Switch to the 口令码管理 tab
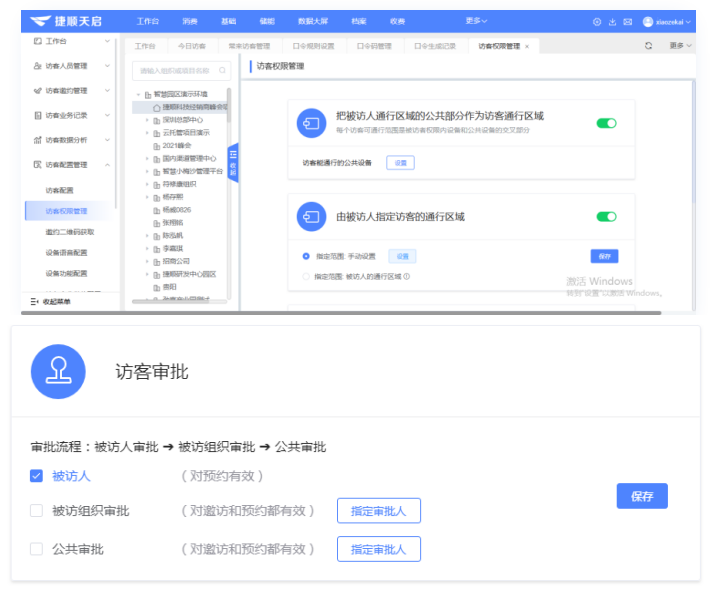This screenshot has height=601, width=714. click(x=374, y=46)
